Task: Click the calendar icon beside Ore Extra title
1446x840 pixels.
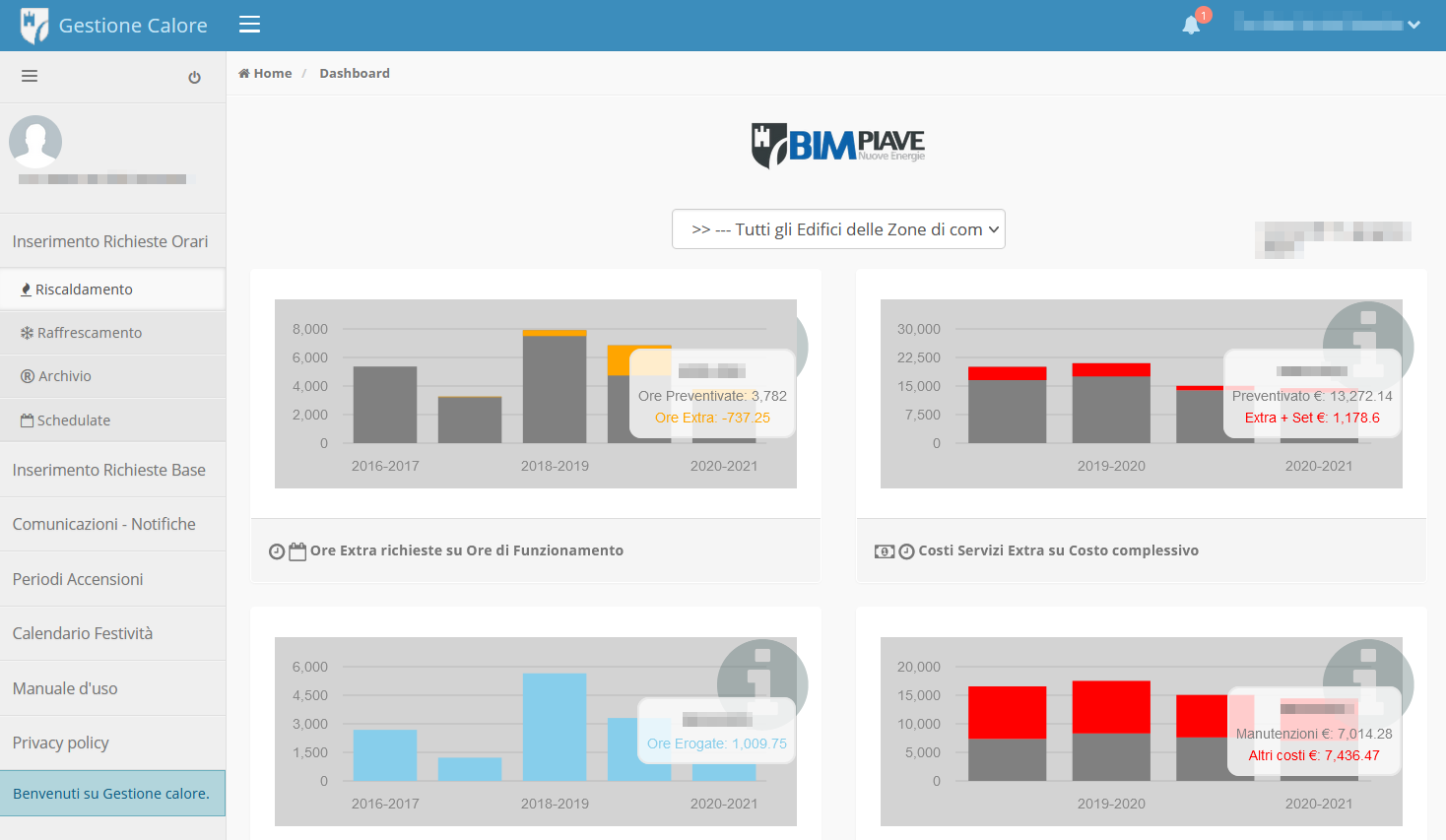Action: coord(297,551)
